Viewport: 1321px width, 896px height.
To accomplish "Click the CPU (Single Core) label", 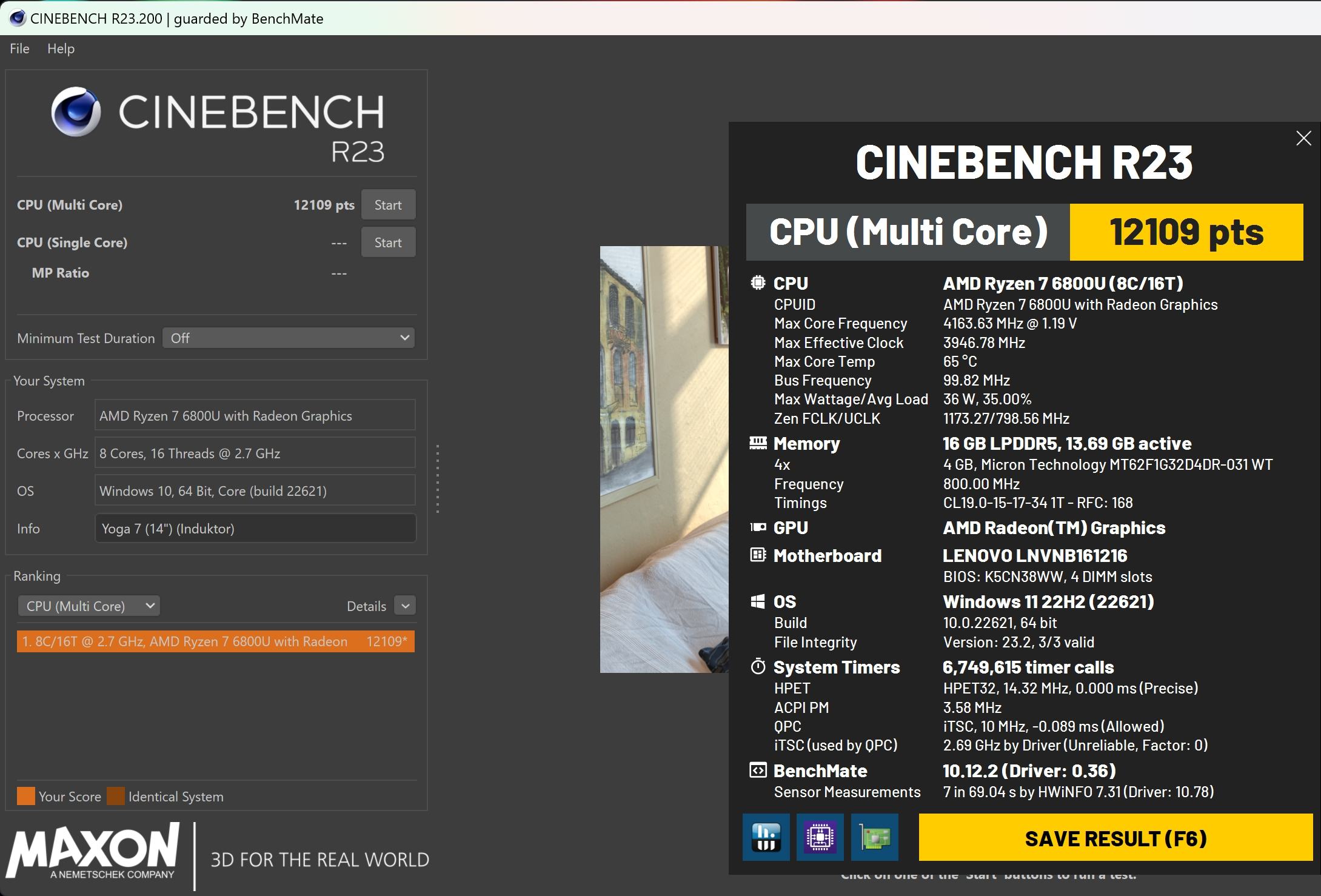I will (72, 242).
